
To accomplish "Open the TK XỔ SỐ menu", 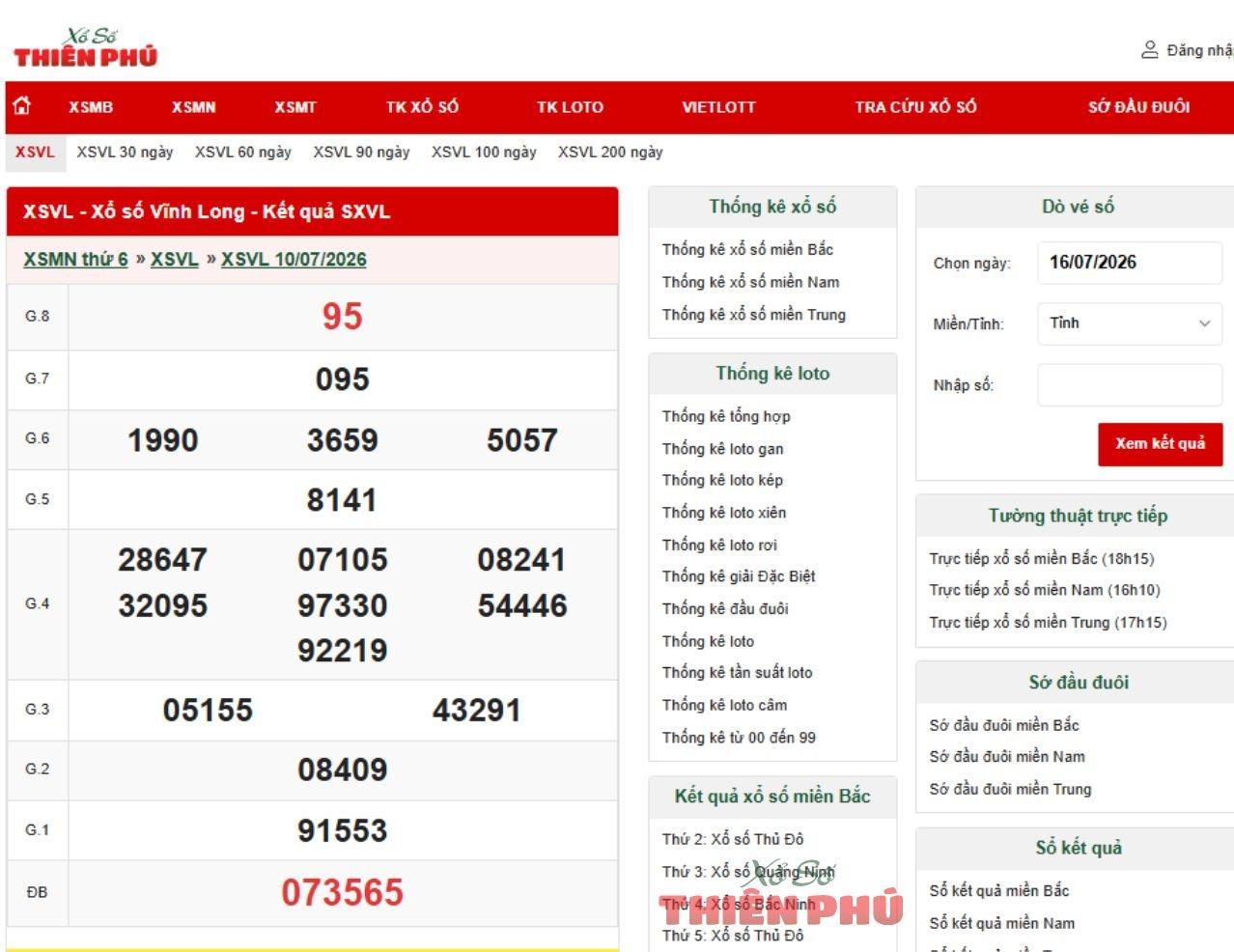I will 422,107.
